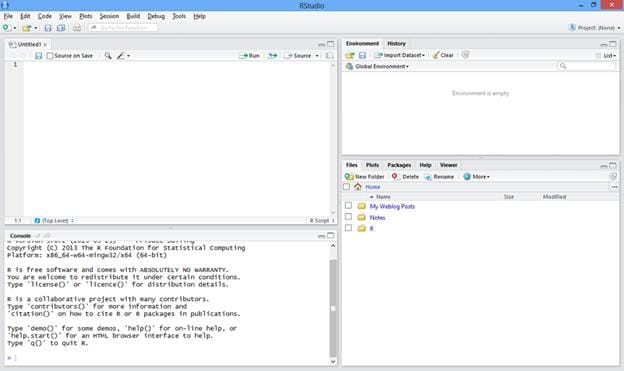
Task: Switch to the Plots tab
Action: click(x=372, y=165)
